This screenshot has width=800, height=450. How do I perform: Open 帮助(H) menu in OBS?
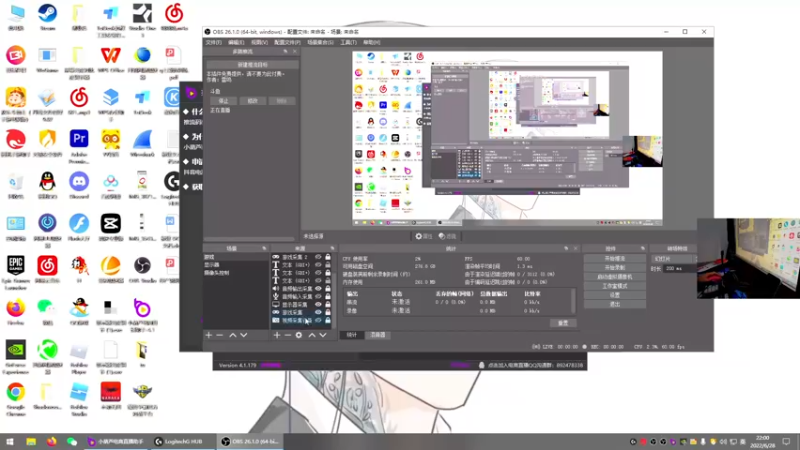[371, 42]
